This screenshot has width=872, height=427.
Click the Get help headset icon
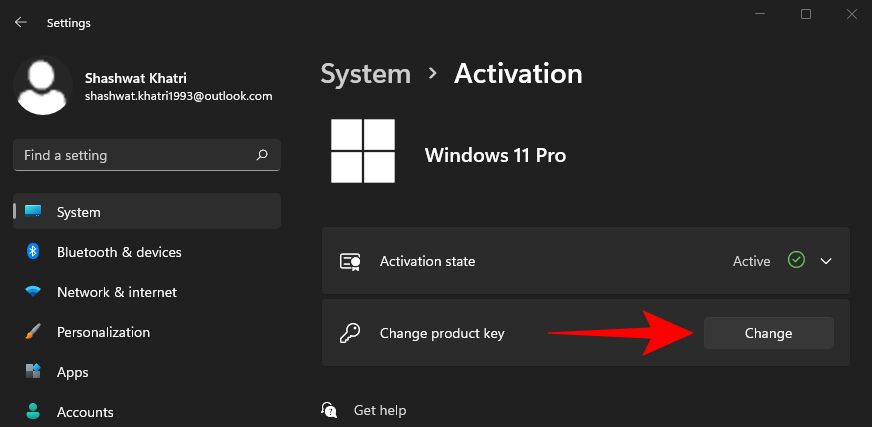[330, 410]
